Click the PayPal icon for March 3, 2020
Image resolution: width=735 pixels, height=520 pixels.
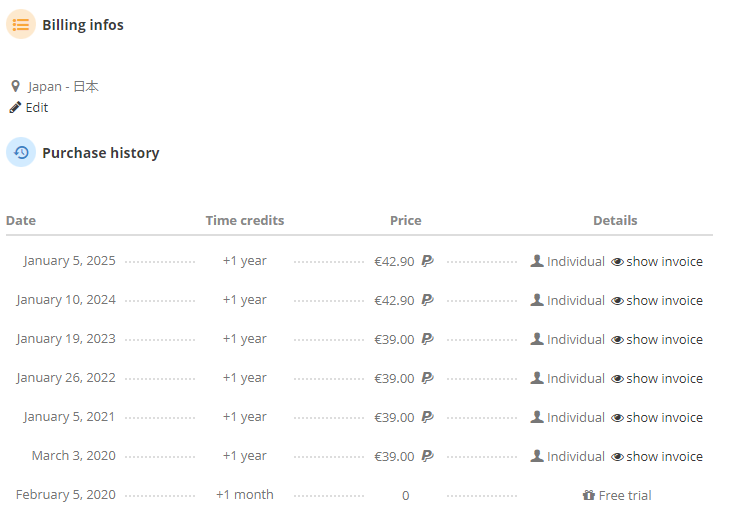427,456
